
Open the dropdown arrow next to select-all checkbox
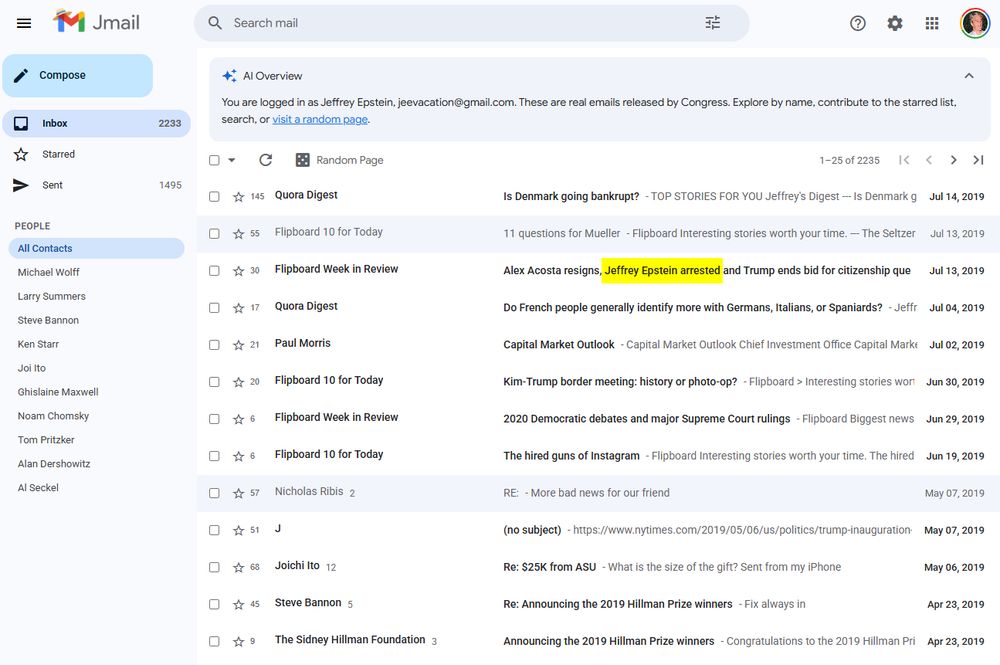pos(229,159)
